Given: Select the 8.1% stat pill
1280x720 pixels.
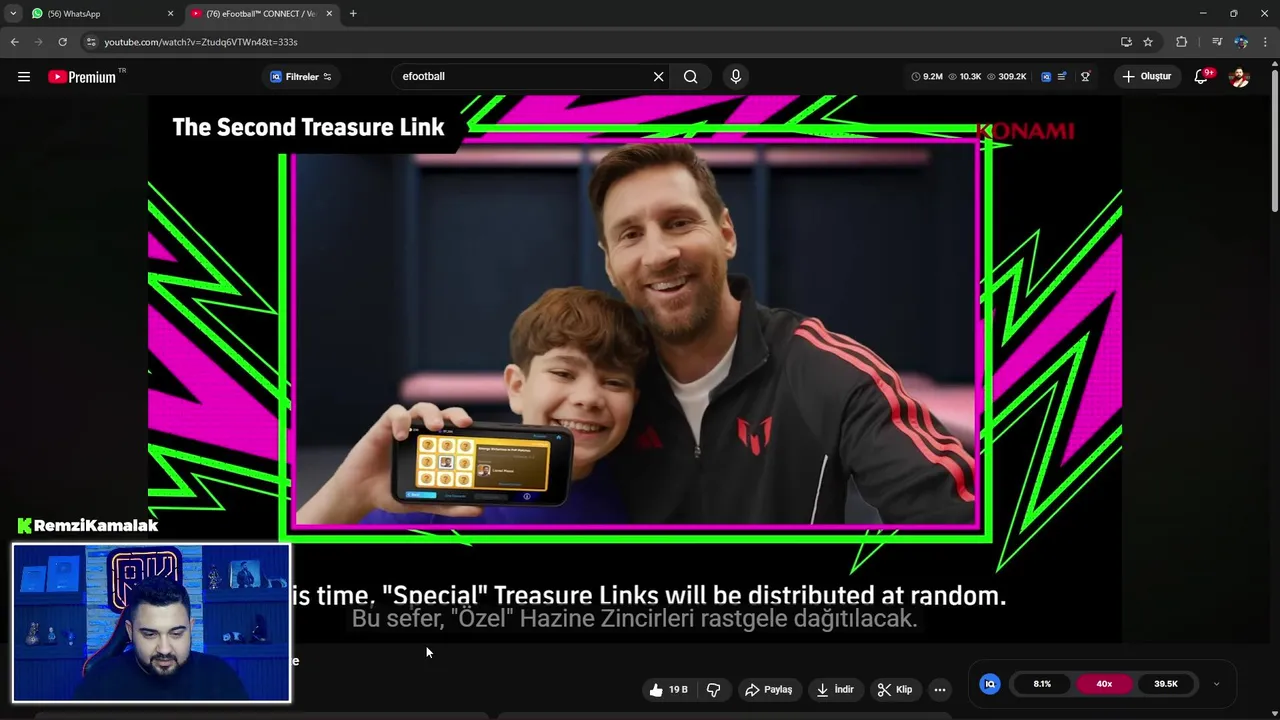Looking at the screenshot, I should (1042, 684).
